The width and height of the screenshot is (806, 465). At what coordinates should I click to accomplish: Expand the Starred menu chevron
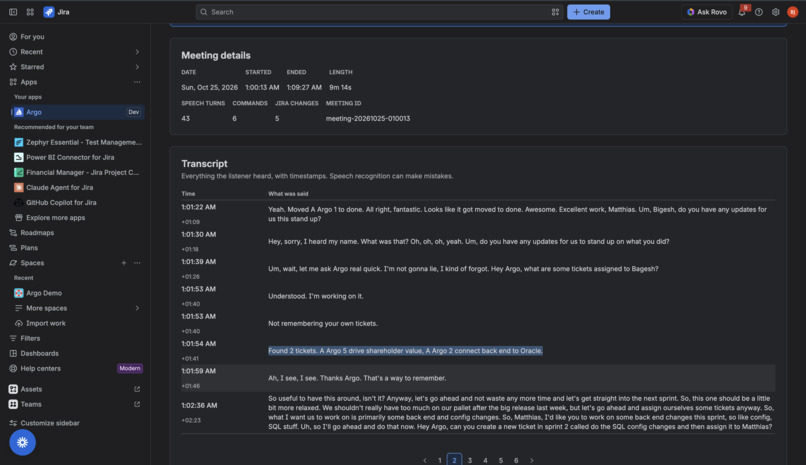coord(137,67)
